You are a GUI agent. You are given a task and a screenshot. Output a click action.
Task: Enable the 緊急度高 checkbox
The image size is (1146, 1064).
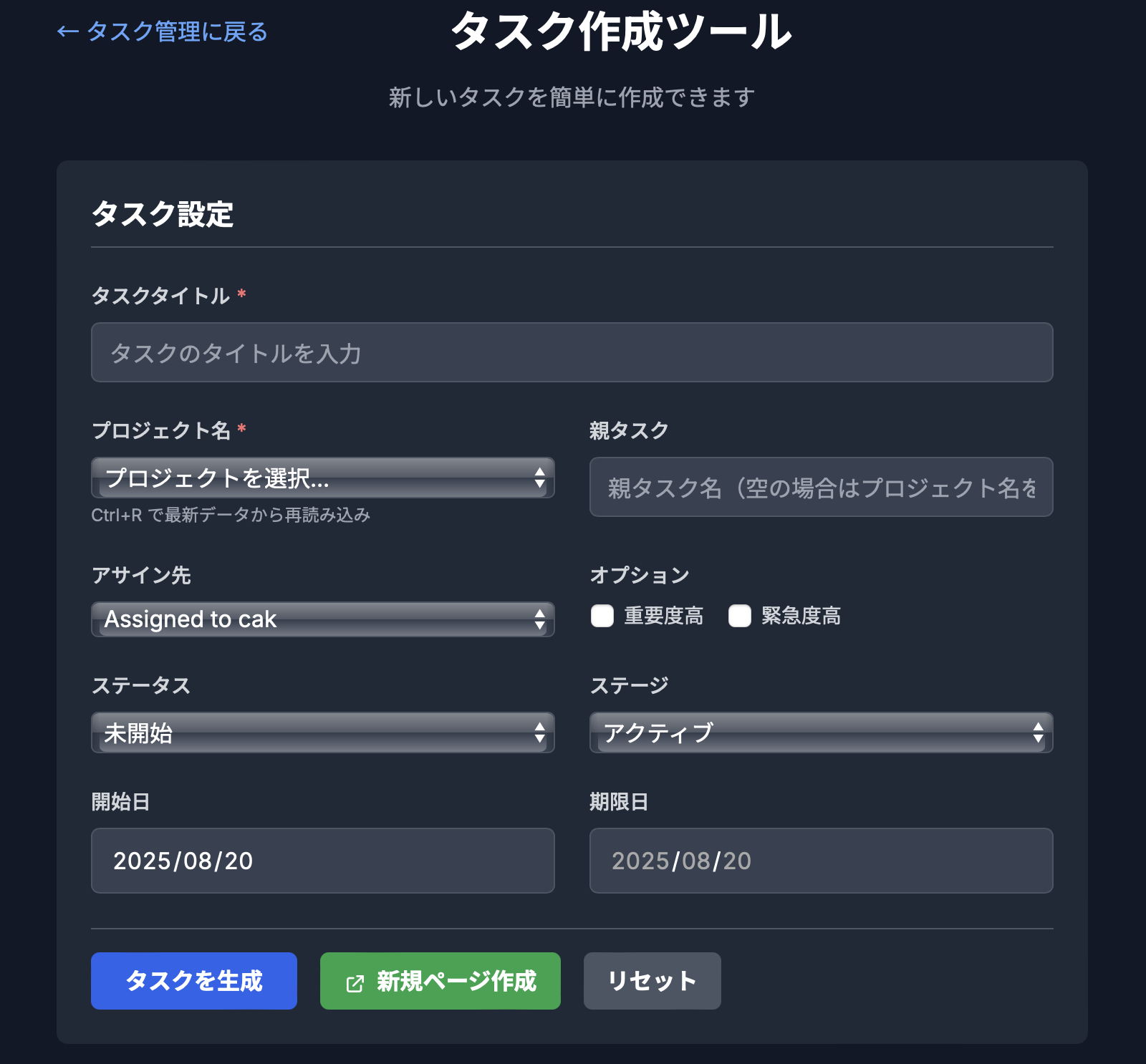tap(740, 616)
